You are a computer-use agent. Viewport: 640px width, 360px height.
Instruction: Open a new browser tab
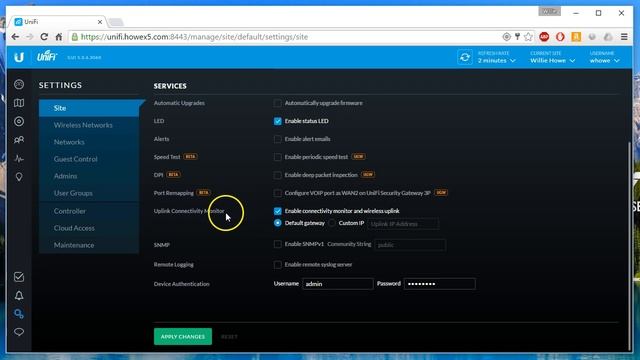[x=116, y=22]
